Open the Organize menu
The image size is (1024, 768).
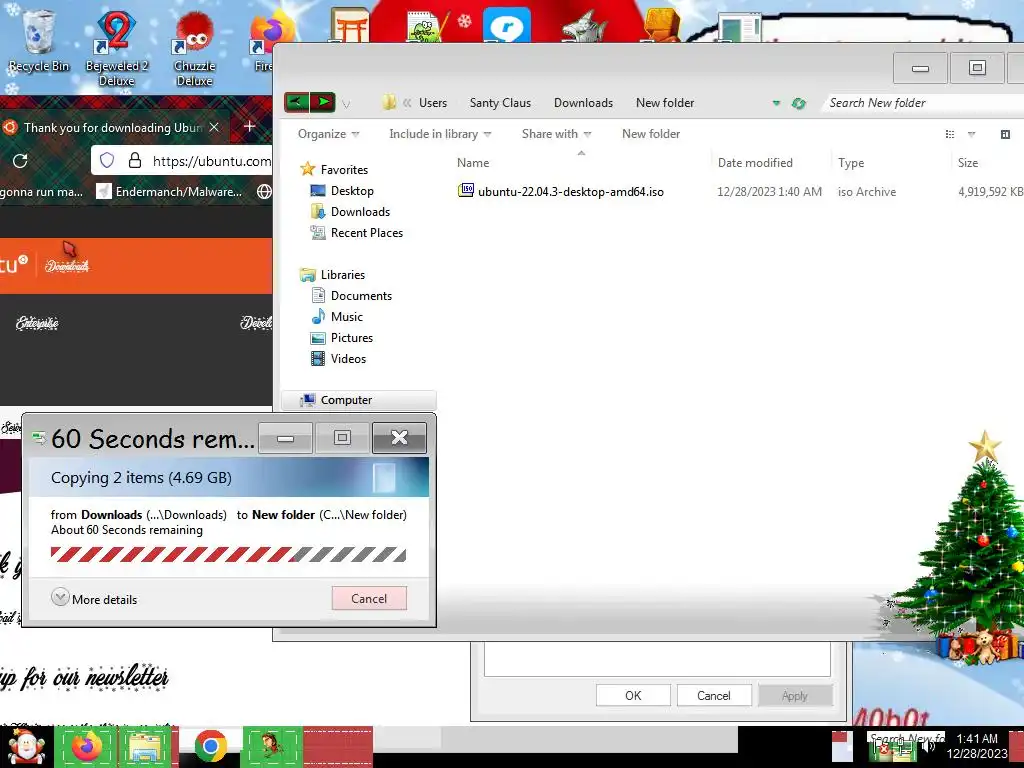coord(328,134)
